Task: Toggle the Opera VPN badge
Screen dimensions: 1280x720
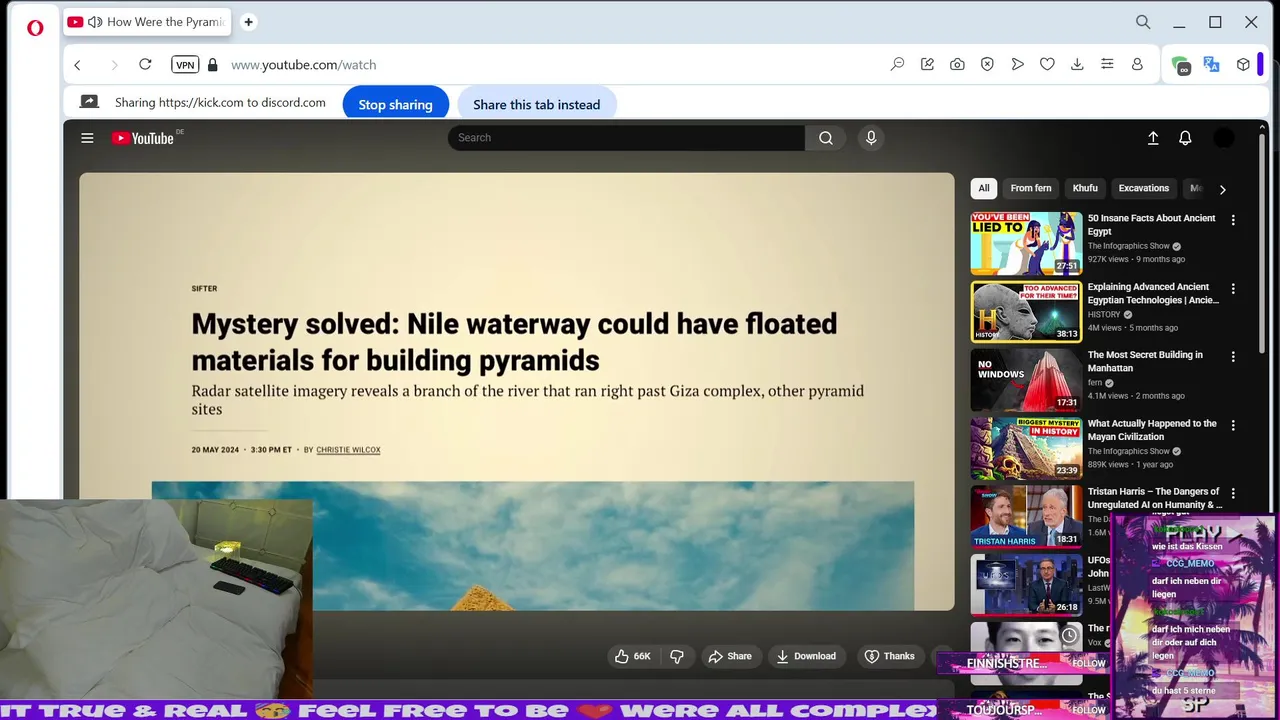Action: [x=185, y=64]
